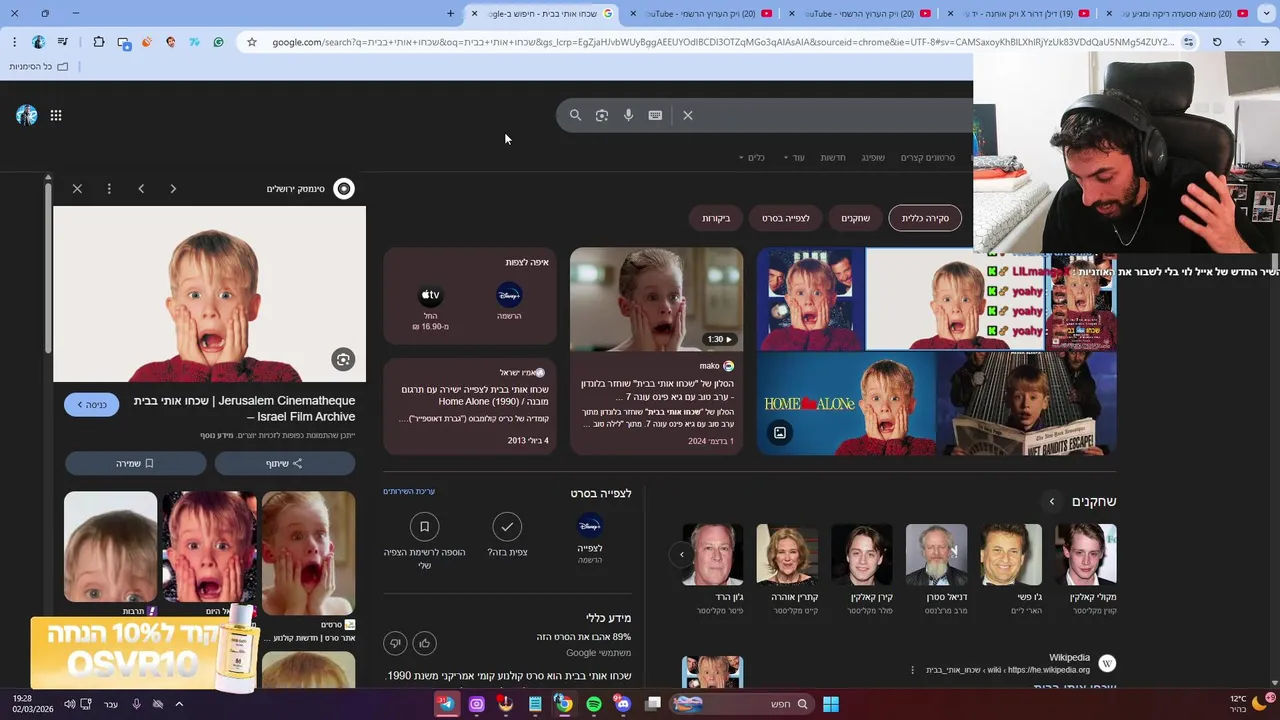
Task: Show hidden system tray icons
Action: coord(179,704)
